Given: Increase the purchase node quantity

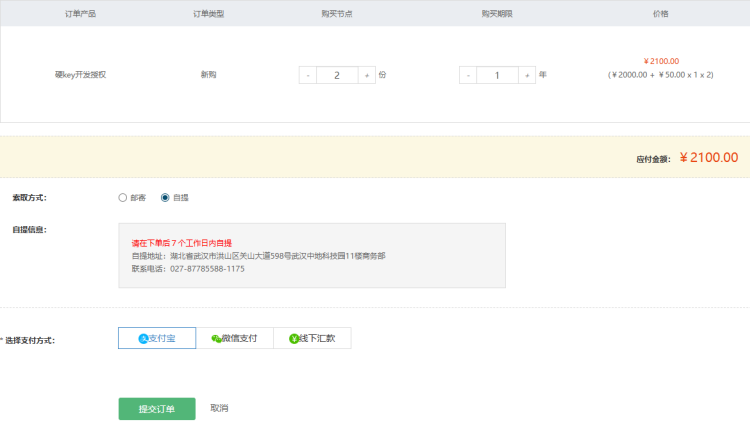Looking at the screenshot, I should (367, 75).
